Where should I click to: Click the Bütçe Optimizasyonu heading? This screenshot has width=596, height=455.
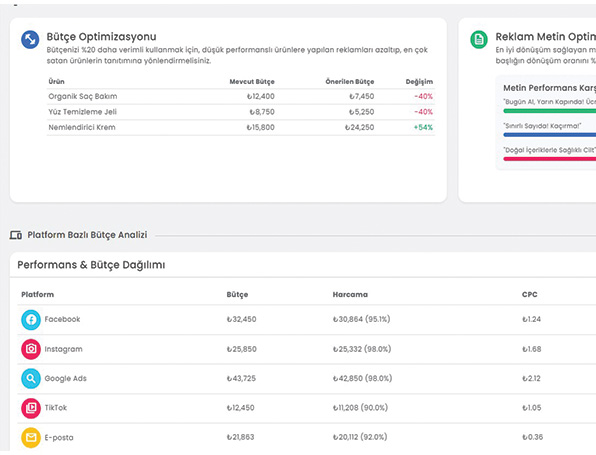[101, 37]
